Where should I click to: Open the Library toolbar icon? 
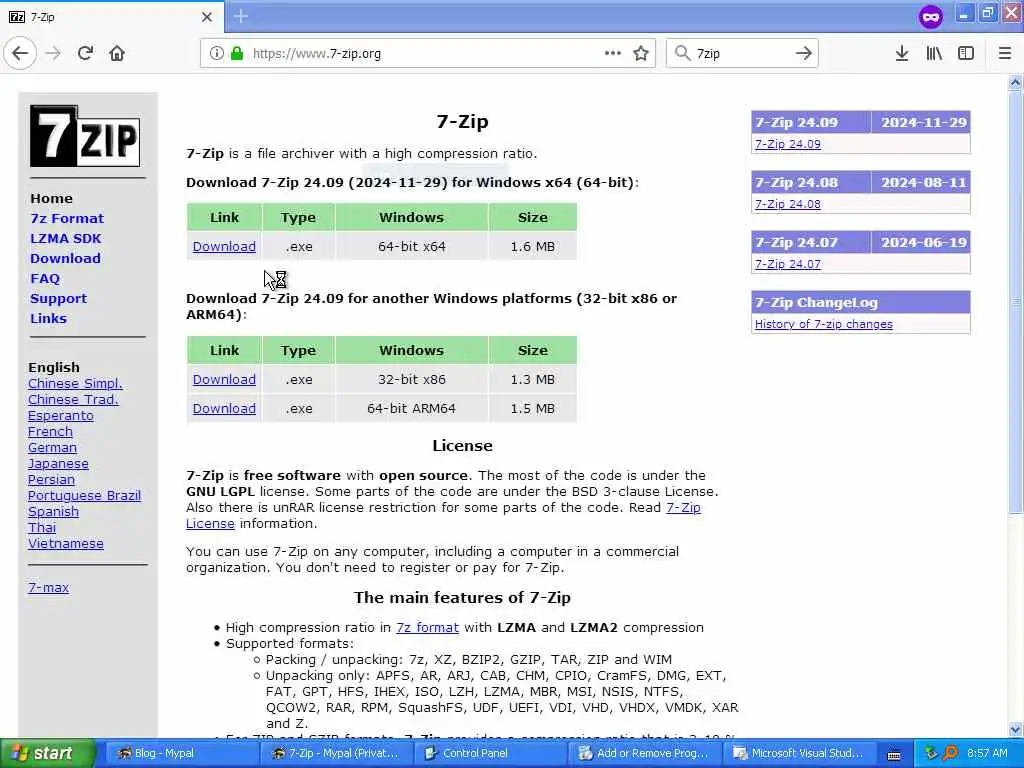pos(934,54)
